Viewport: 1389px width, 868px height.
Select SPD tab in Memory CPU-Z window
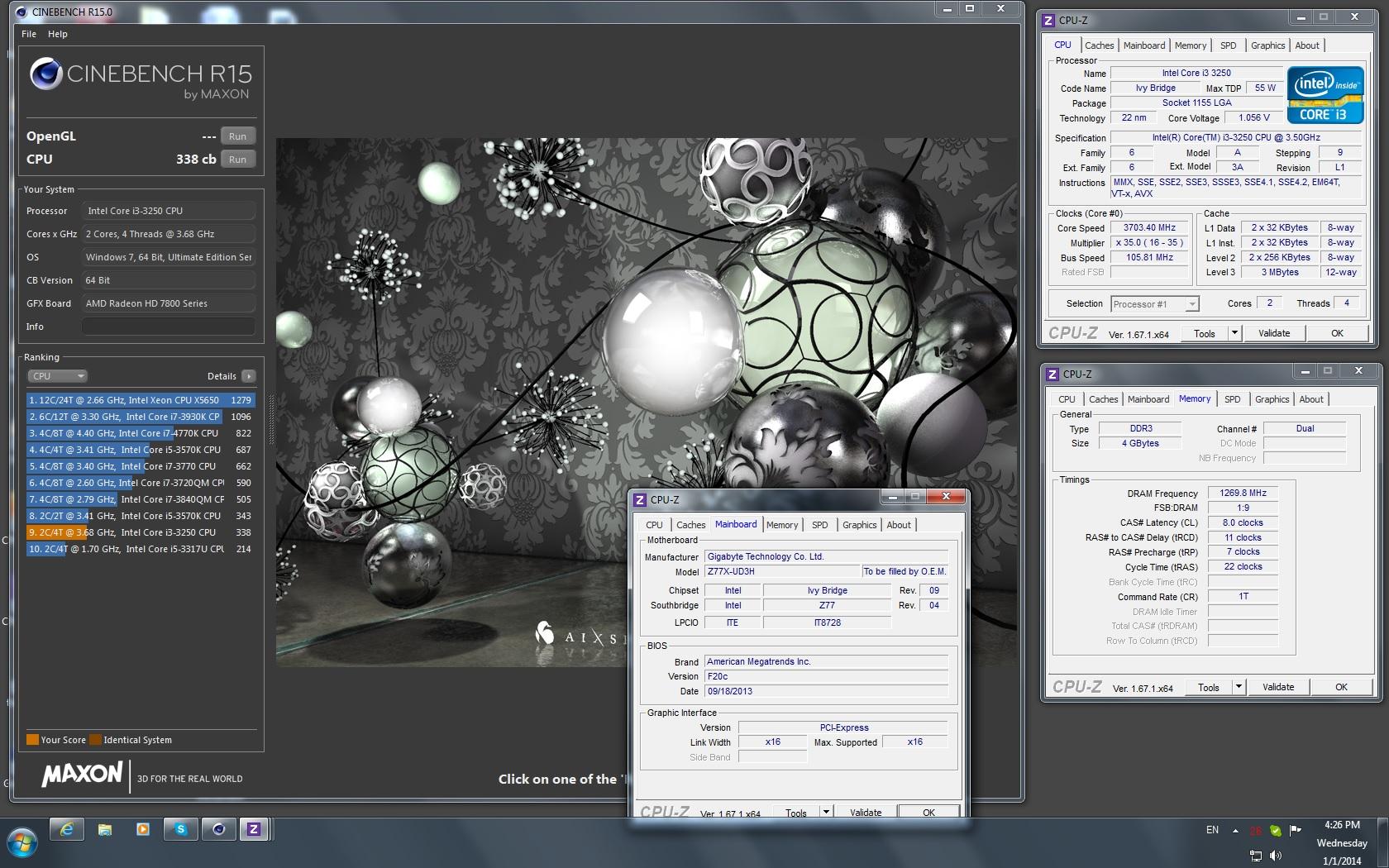[1232, 399]
